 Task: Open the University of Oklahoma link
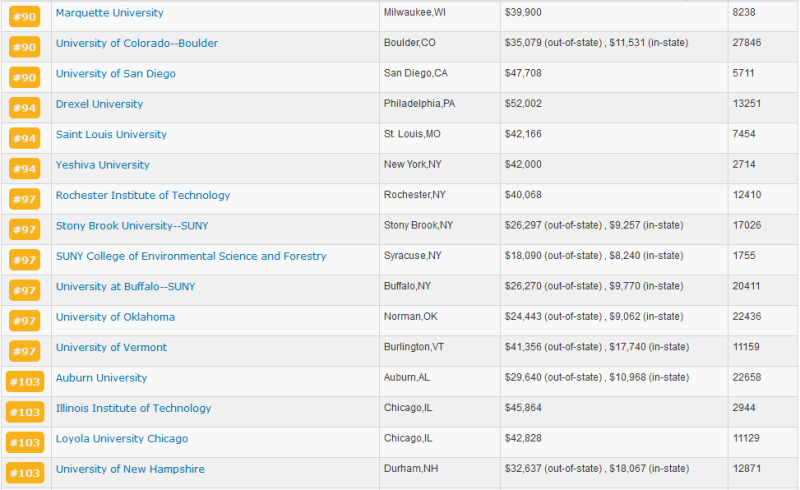click(115, 317)
